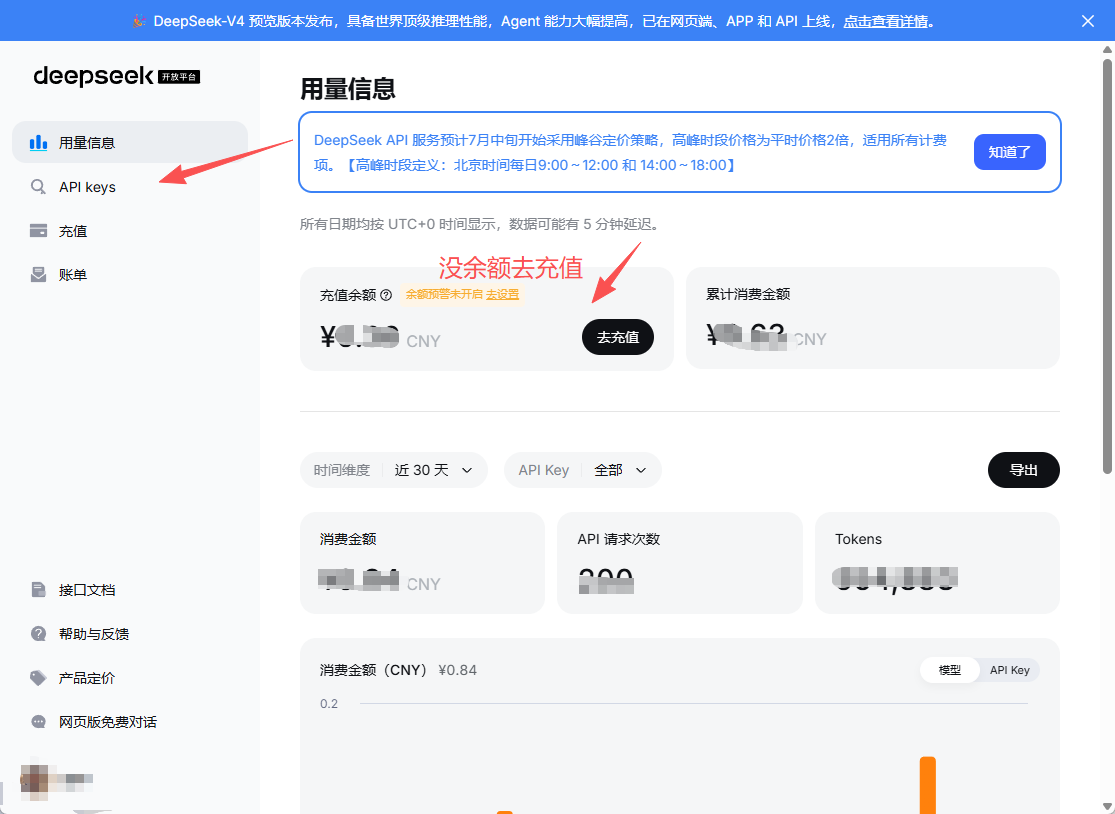Click the 知道了 button
The height and width of the screenshot is (814, 1115).
coord(1010,152)
